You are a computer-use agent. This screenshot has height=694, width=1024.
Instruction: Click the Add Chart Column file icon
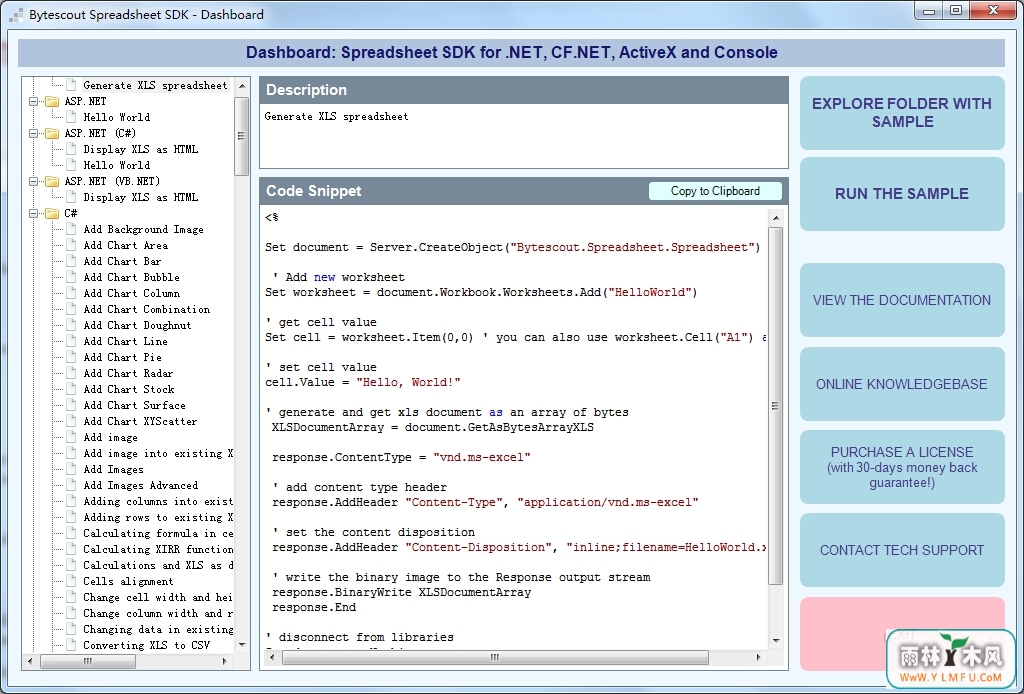(x=71, y=293)
